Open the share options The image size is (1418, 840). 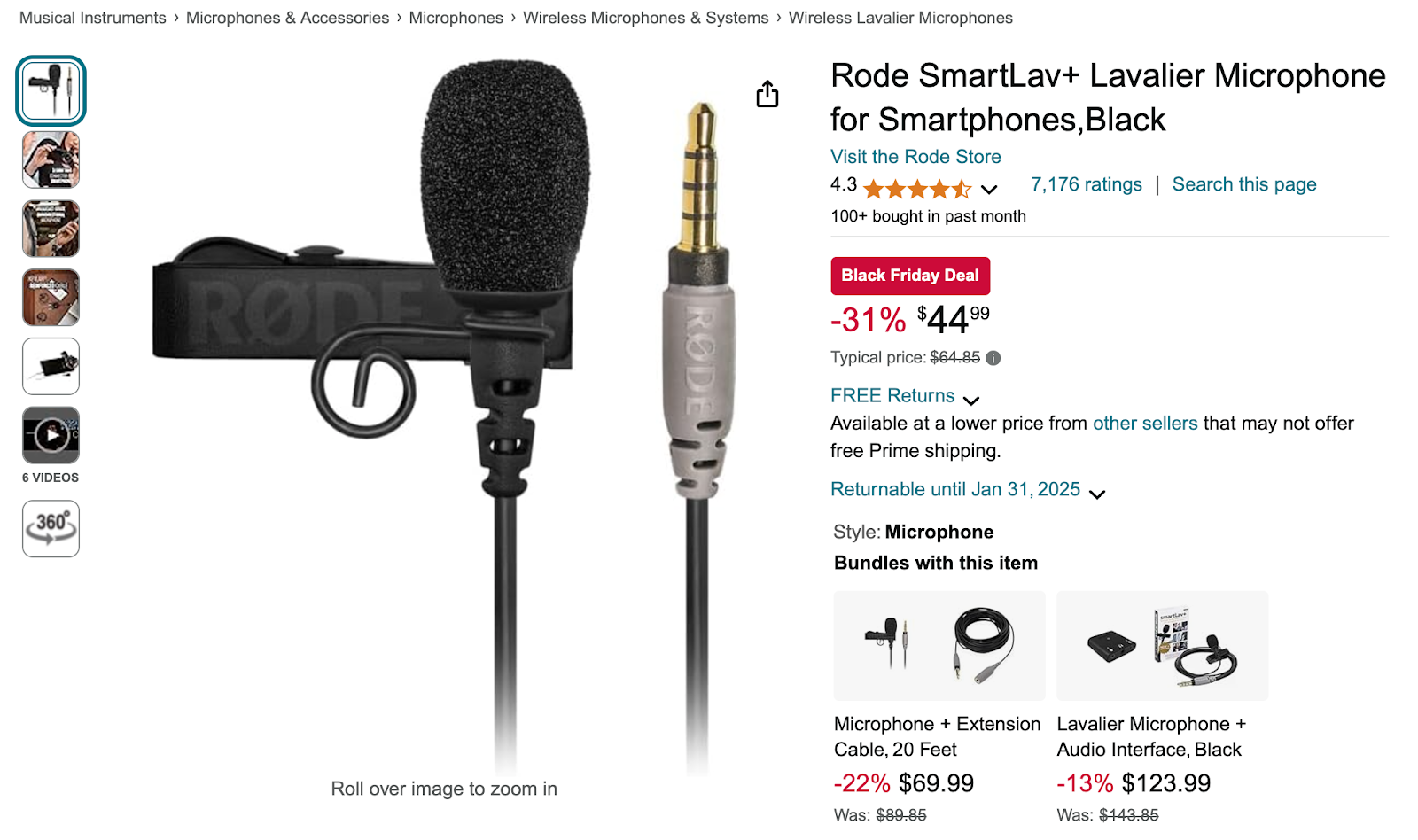[x=766, y=94]
